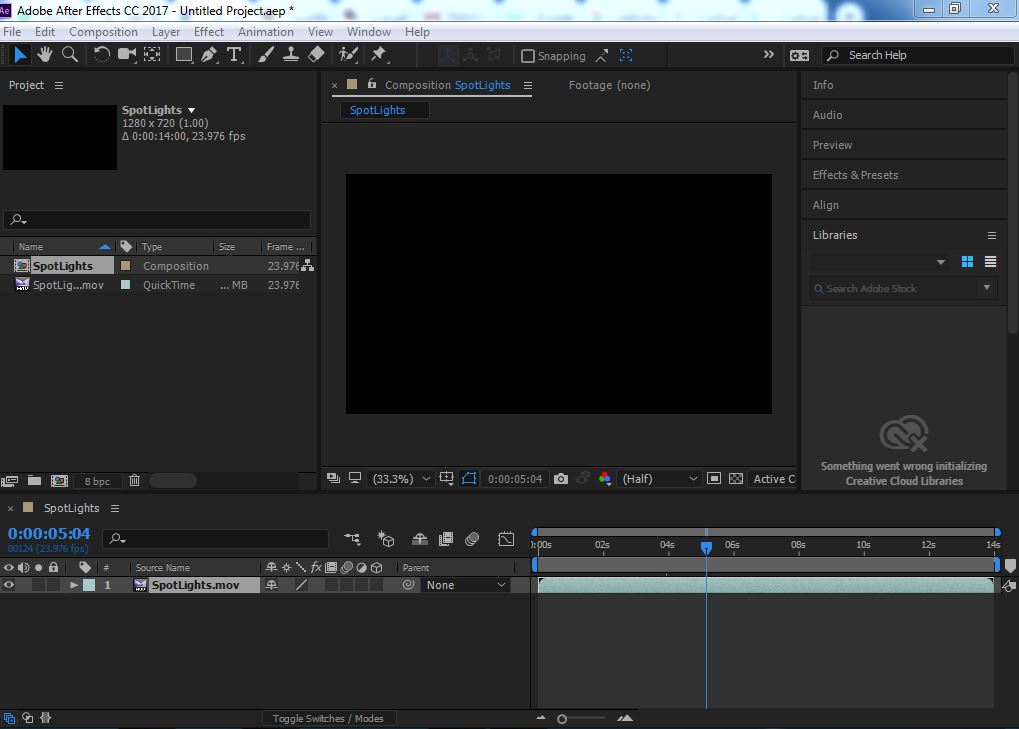Click the Preview panel header

(832, 145)
